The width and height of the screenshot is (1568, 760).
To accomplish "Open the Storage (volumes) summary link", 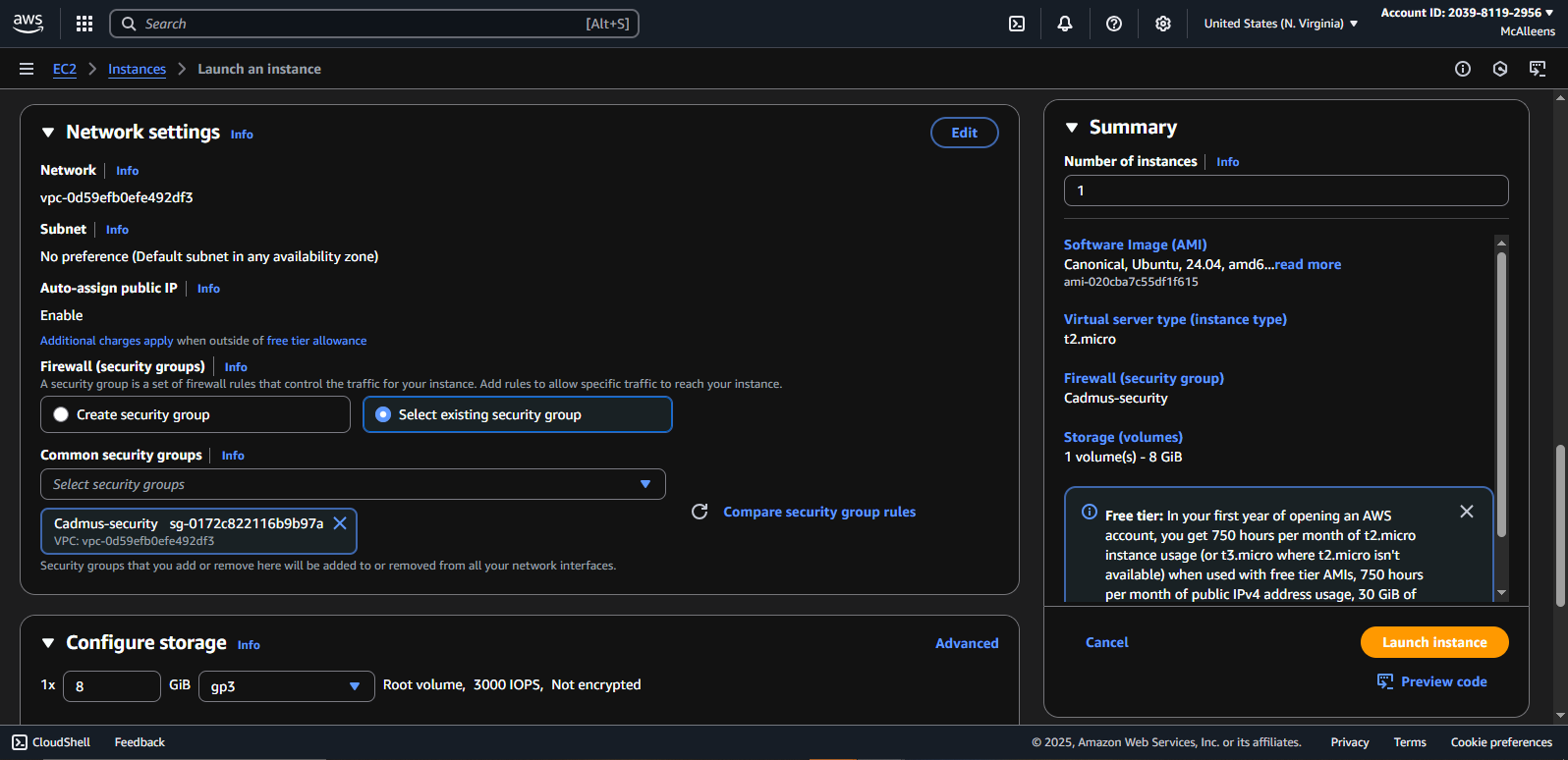I will pyautogui.click(x=1123, y=437).
